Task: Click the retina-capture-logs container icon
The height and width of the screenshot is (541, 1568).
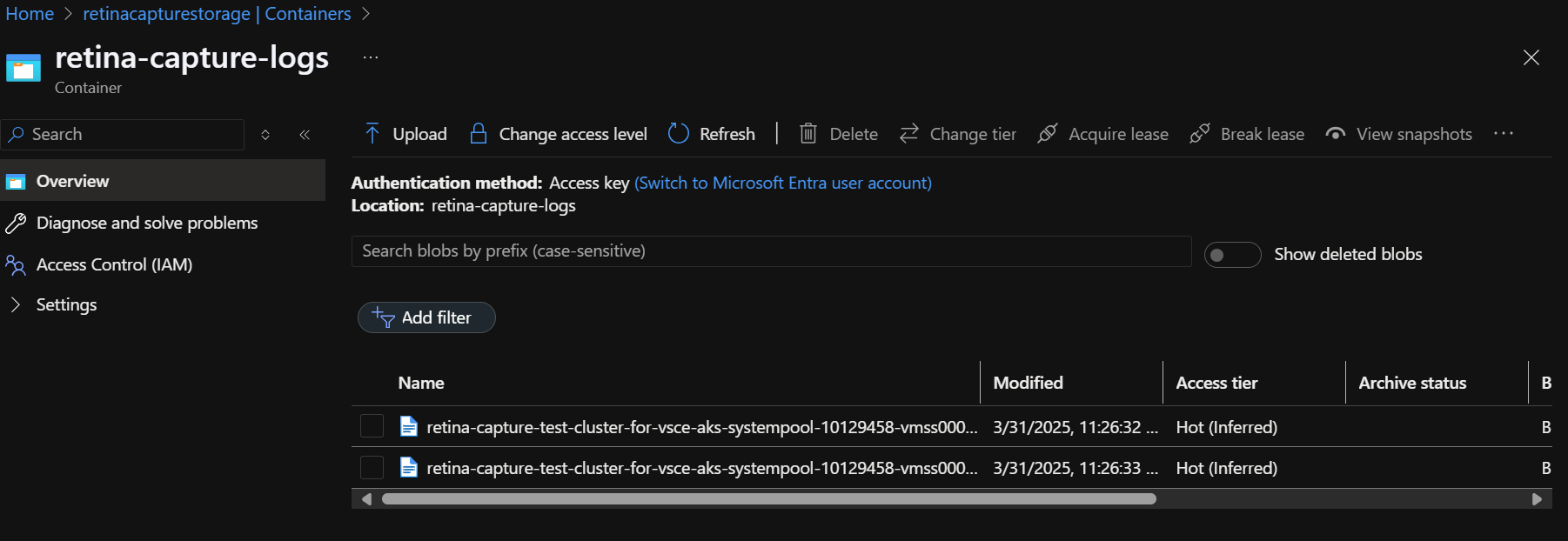Action: 23,68
